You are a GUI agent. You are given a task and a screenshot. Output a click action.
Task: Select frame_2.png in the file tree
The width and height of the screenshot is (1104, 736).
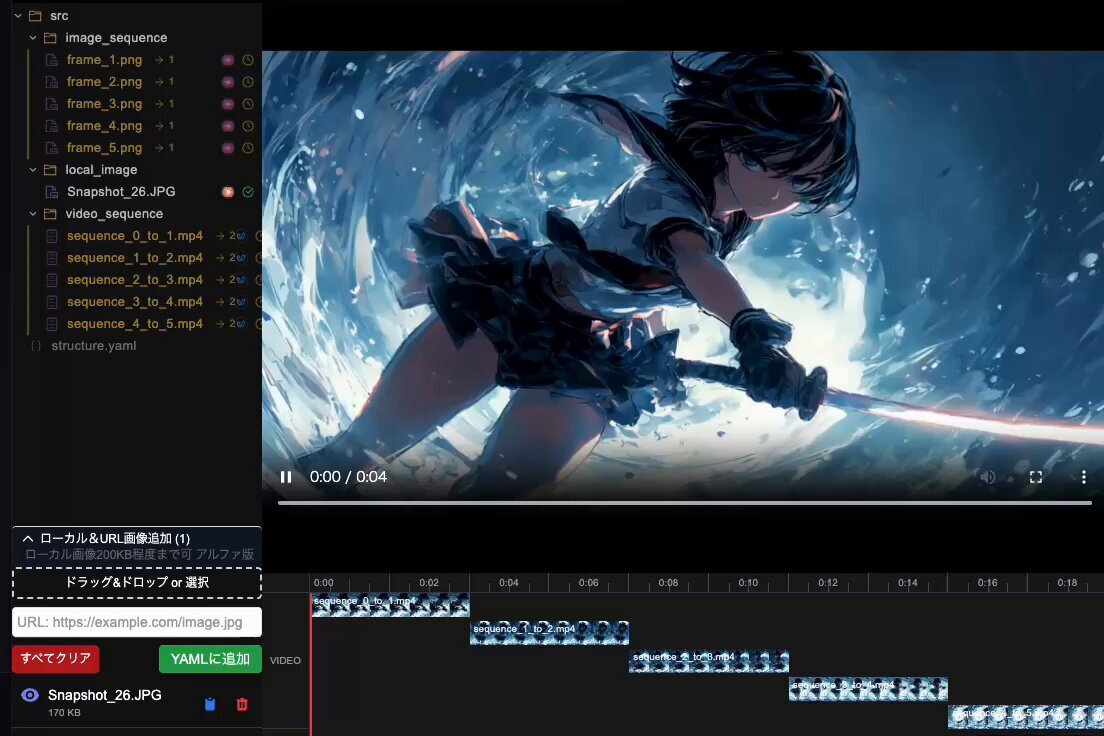[x=104, y=82]
